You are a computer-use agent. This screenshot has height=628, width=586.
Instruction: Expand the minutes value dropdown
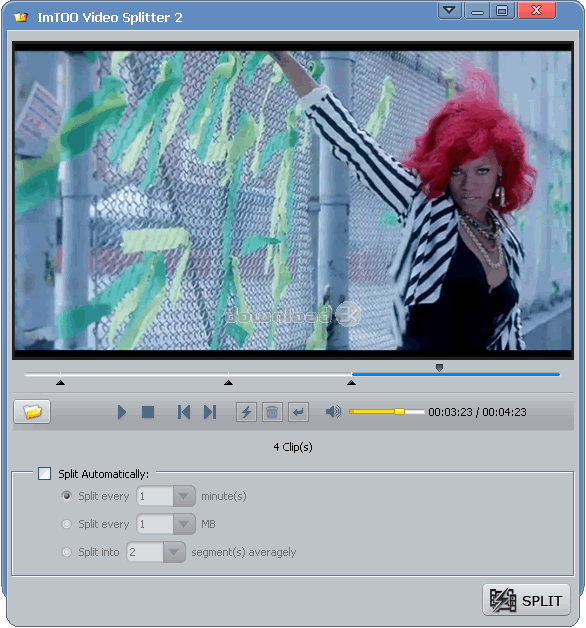[x=184, y=496]
